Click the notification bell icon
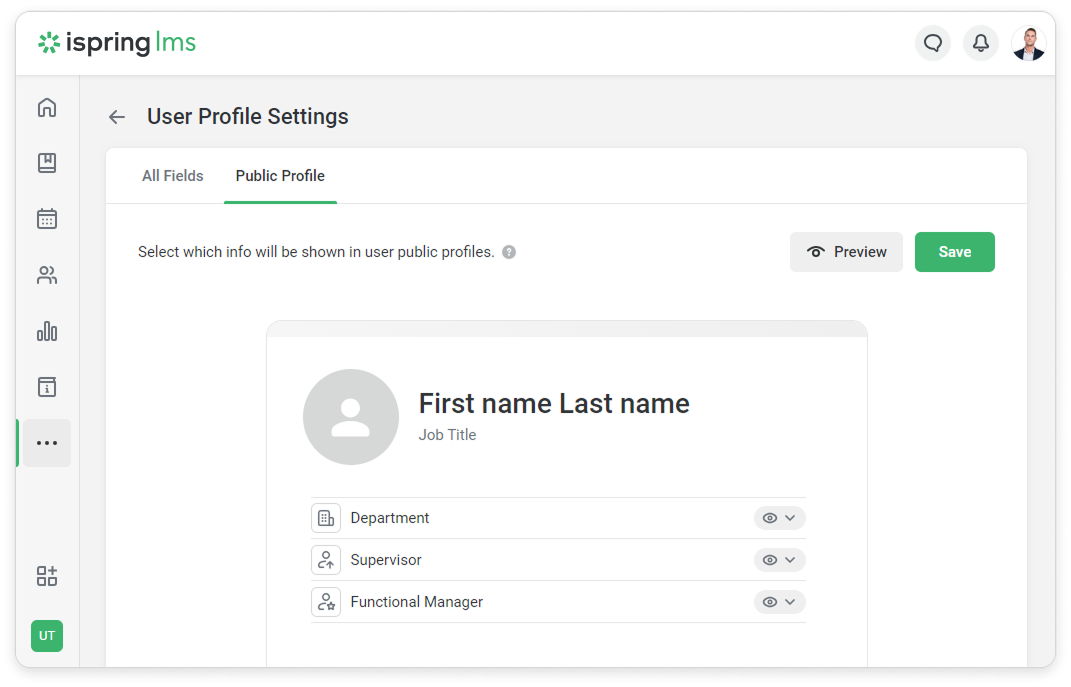This screenshot has height=687, width=1071. (x=981, y=43)
